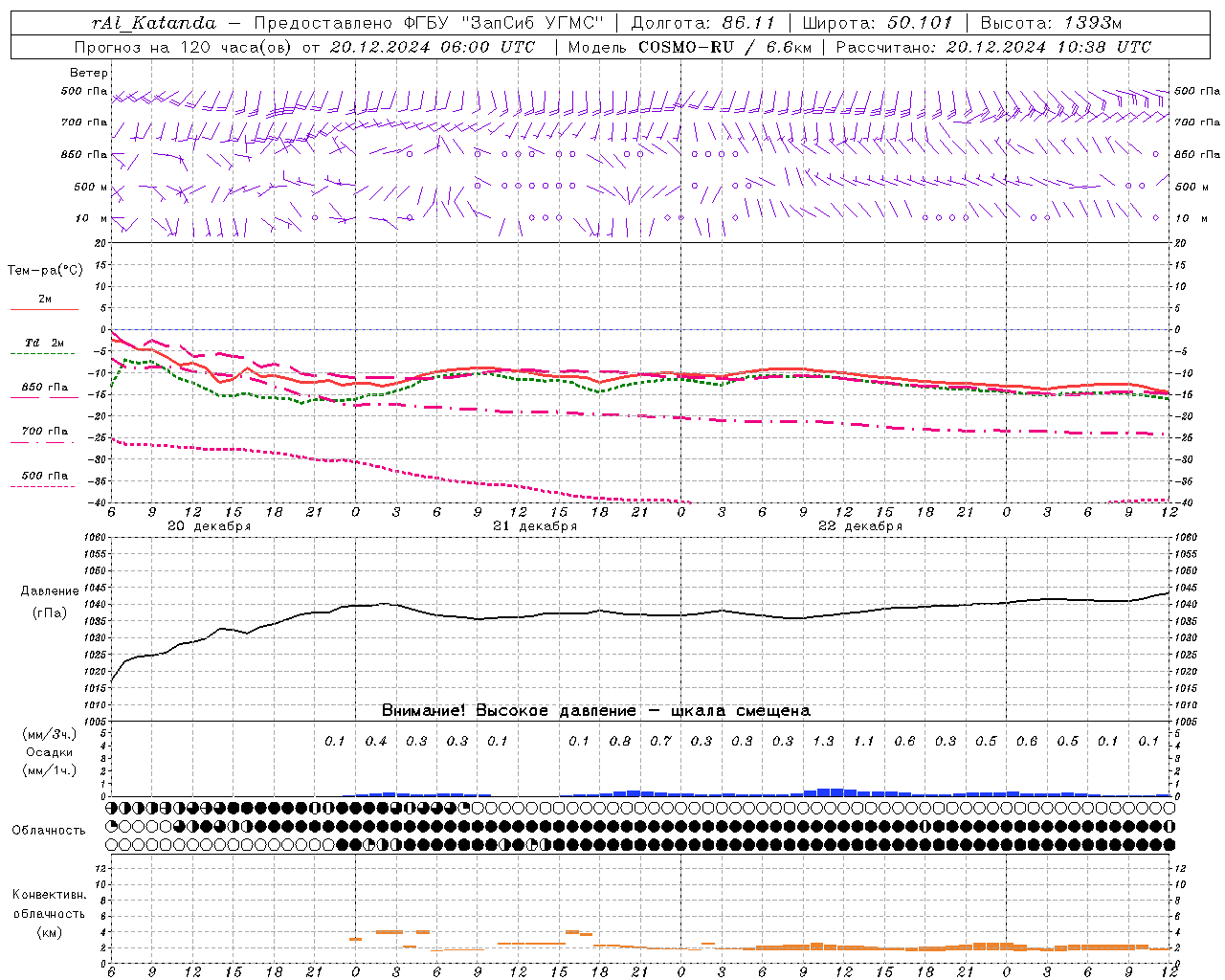
Task: Select the 'Модель COSMO-RU / 6.6км' label
Action: [x=690, y=47]
